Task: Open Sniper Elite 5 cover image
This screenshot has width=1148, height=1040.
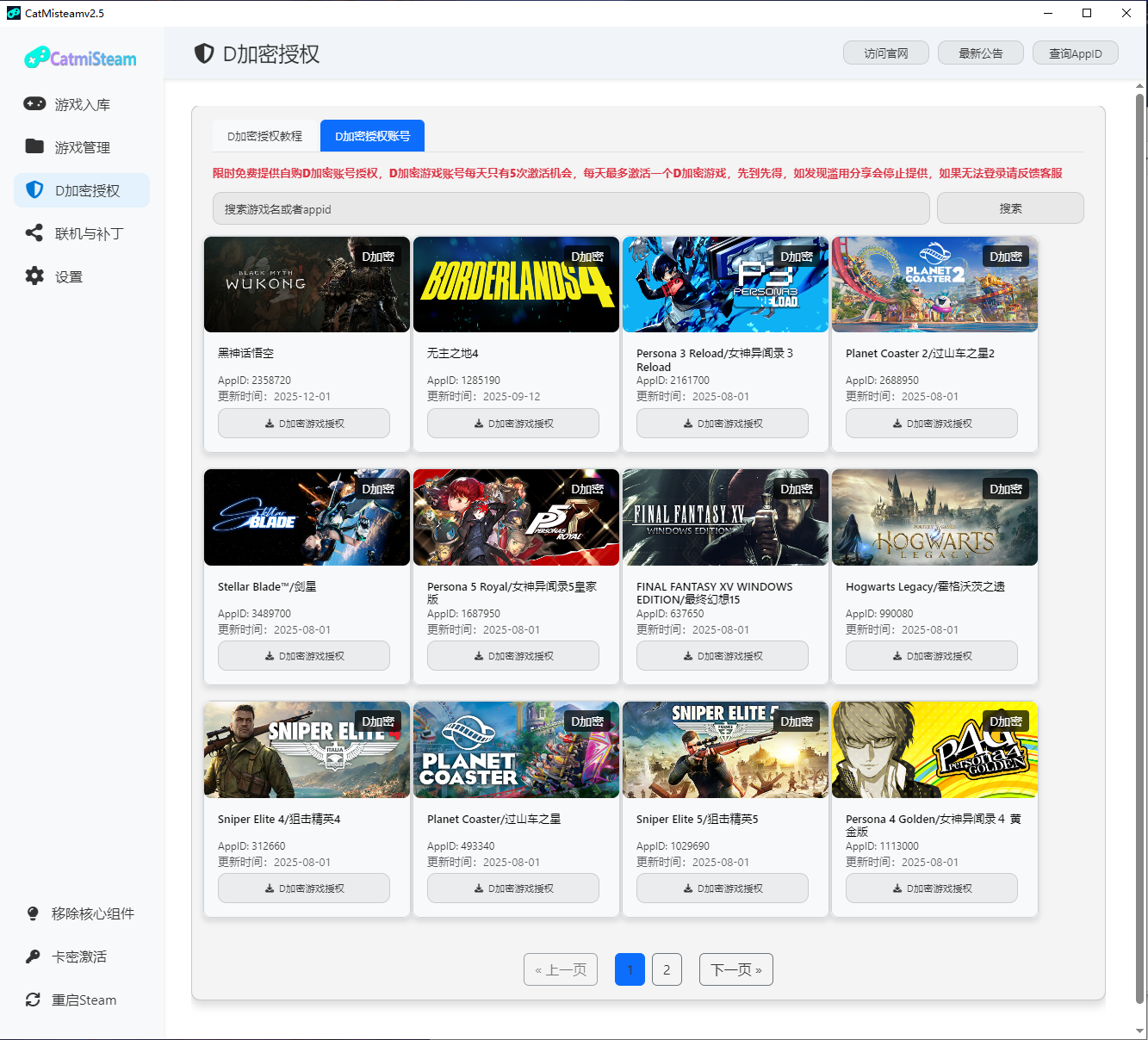Action: coord(725,750)
